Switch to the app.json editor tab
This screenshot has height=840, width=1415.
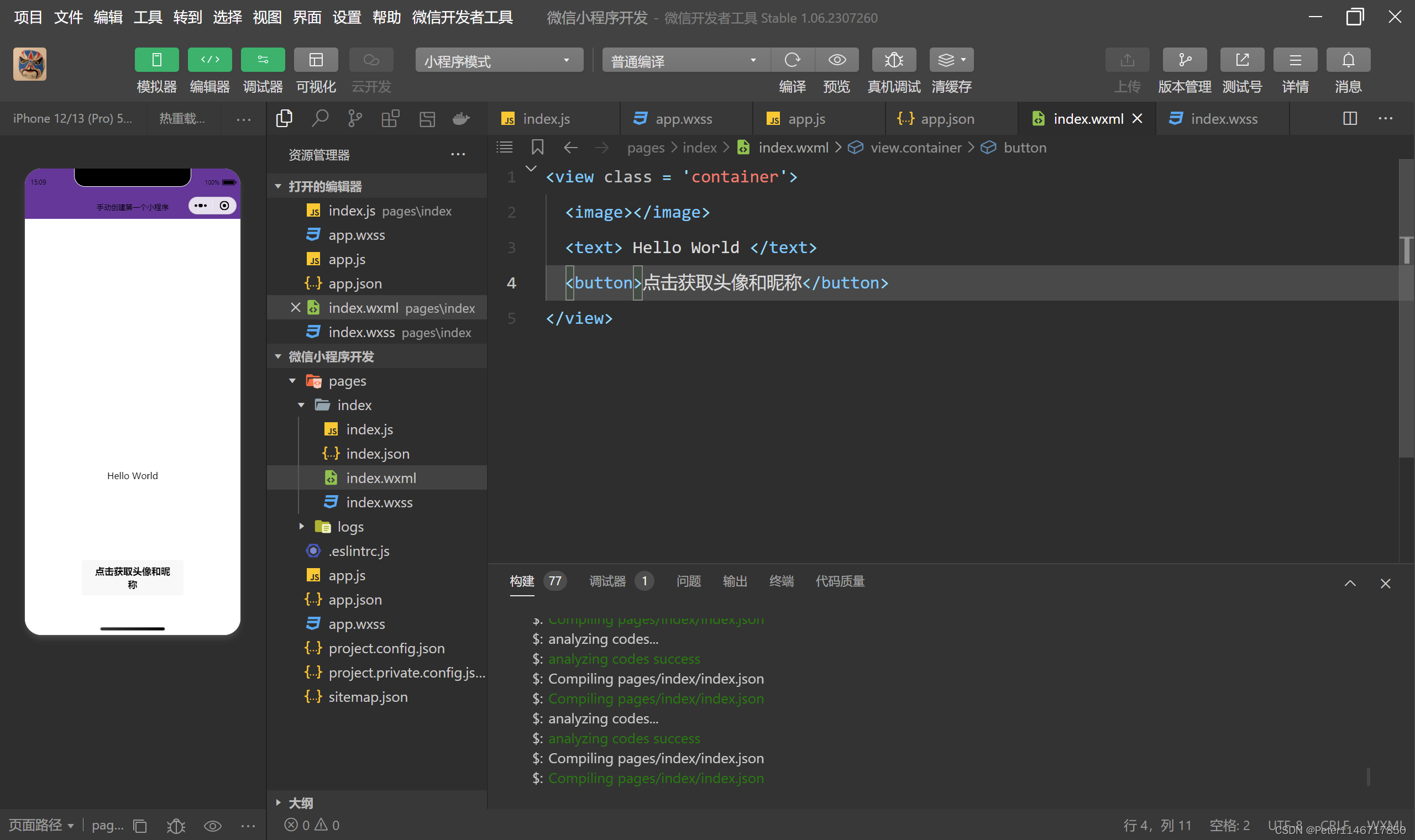click(x=946, y=119)
